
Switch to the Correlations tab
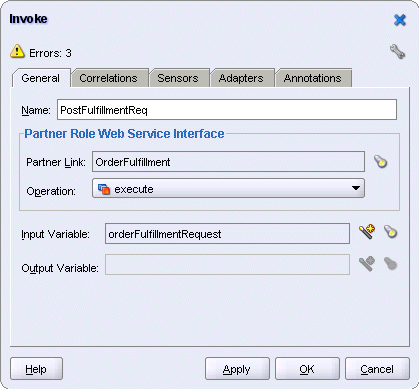(109, 78)
